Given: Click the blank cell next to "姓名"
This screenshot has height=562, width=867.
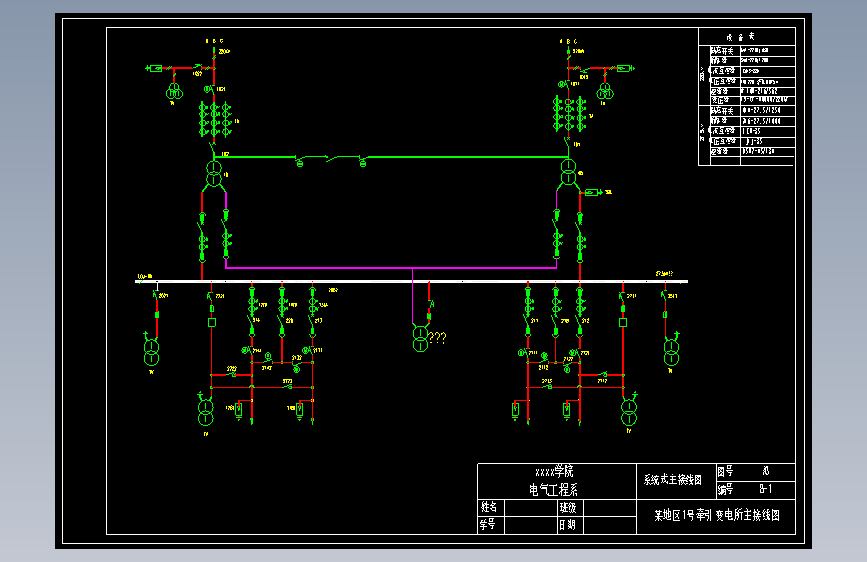Looking at the screenshot, I should pyautogui.click(x=530, y=508).
